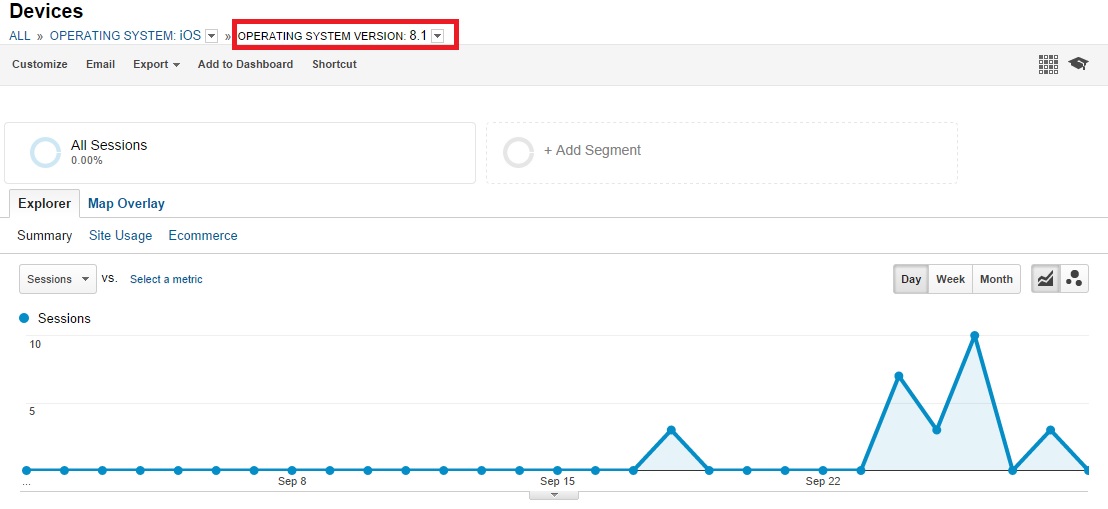Switch to line chart view icon
This screenshot has width=1108, height=509.
(1045, 279)
